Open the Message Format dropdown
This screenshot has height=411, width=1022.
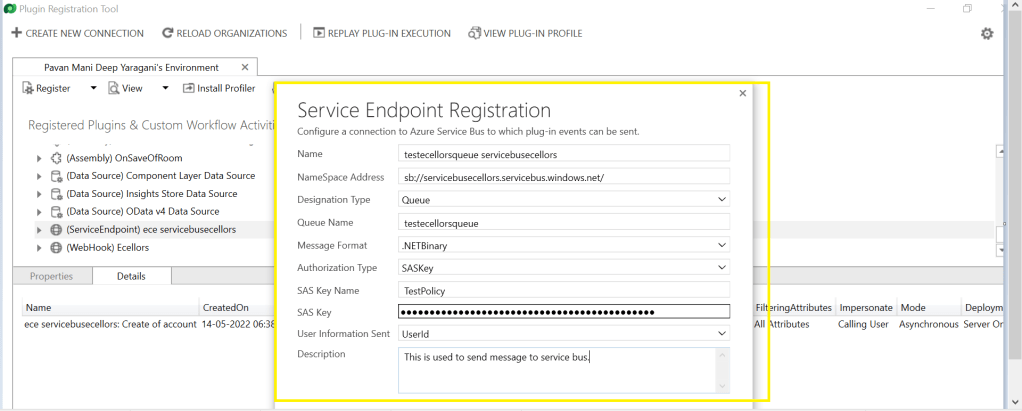coord(564,245)
